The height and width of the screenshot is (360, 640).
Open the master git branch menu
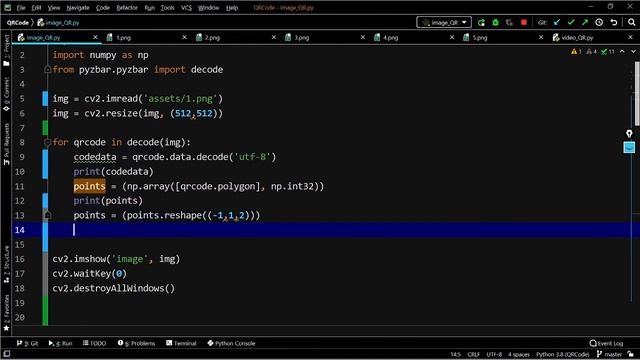609,354
